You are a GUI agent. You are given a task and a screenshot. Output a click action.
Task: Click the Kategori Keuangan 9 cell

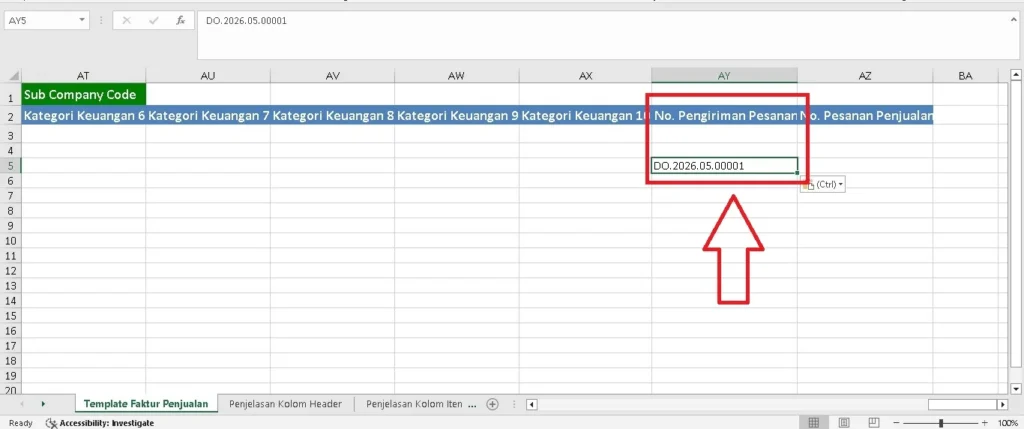456,116
